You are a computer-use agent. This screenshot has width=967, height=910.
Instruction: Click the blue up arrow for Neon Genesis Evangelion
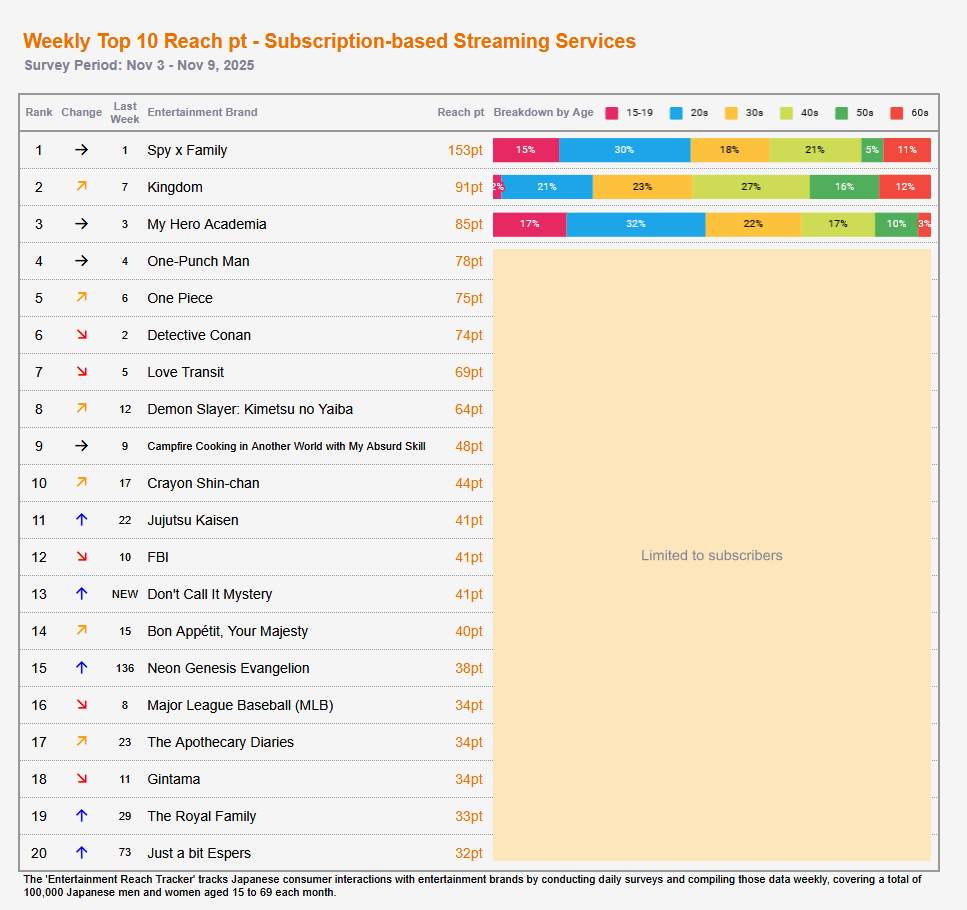point(81,668)
